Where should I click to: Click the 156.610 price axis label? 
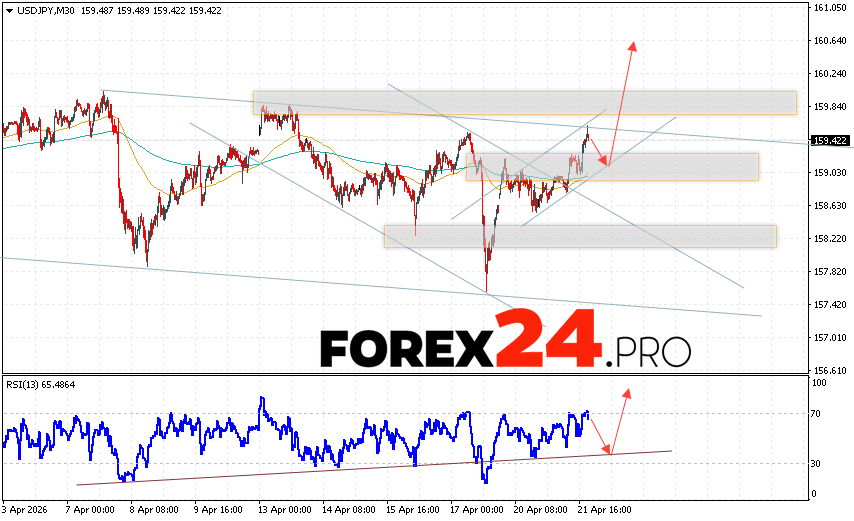(x=830, y=370)
